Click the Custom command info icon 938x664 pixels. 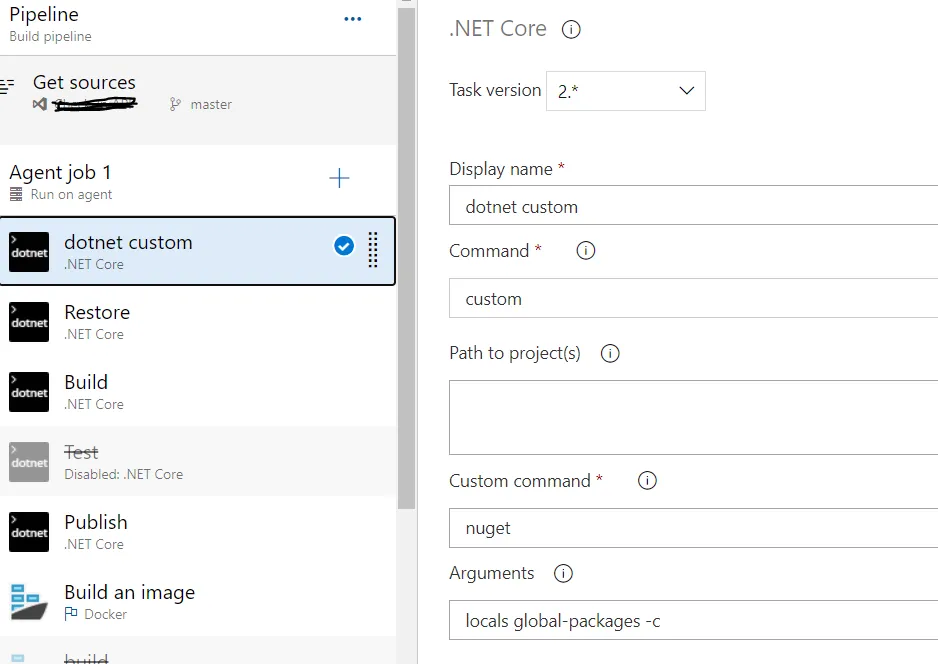click(647, 481)
